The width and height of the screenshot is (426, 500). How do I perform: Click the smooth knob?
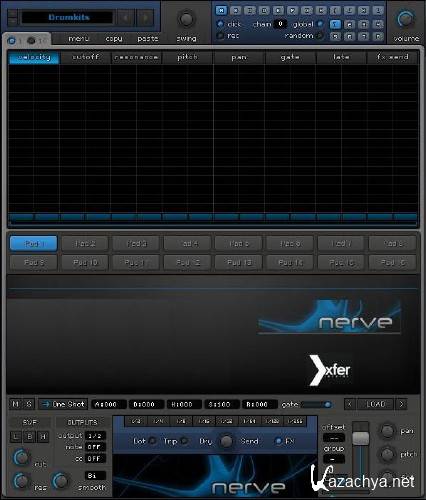60,481
